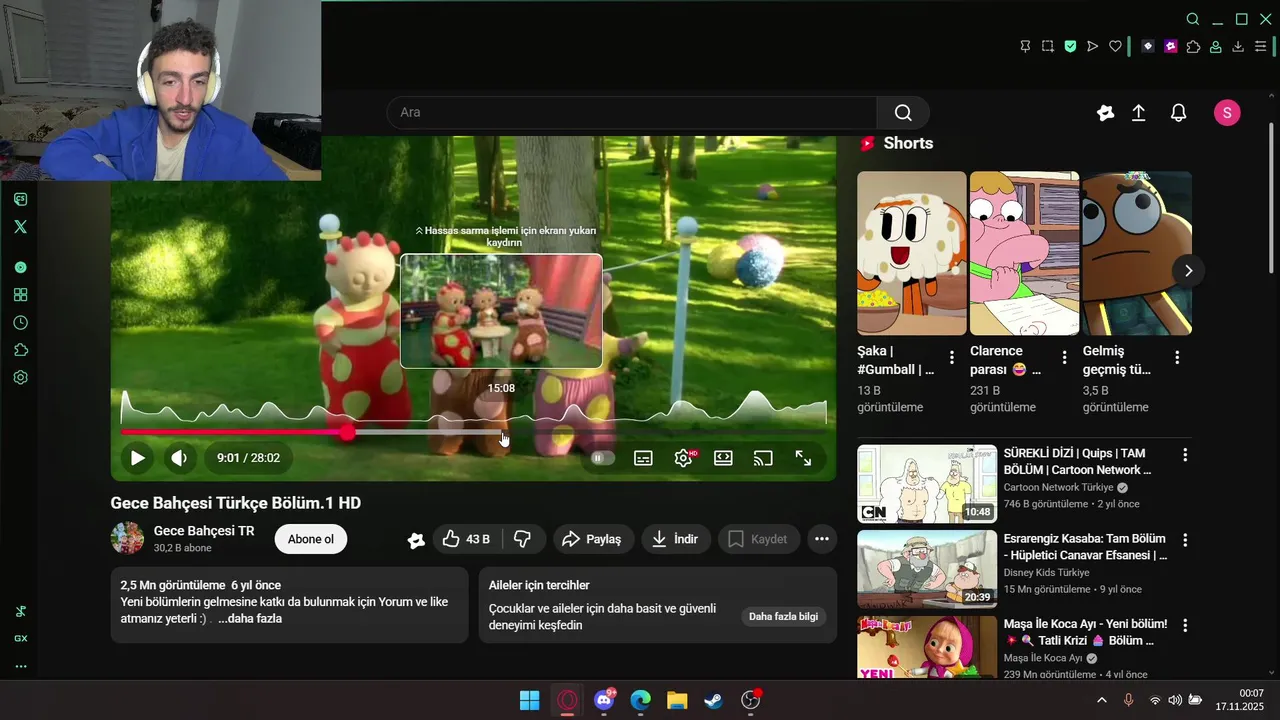Toggle theater mode view
1280x720 pixels.
click(x=723, y=458)
